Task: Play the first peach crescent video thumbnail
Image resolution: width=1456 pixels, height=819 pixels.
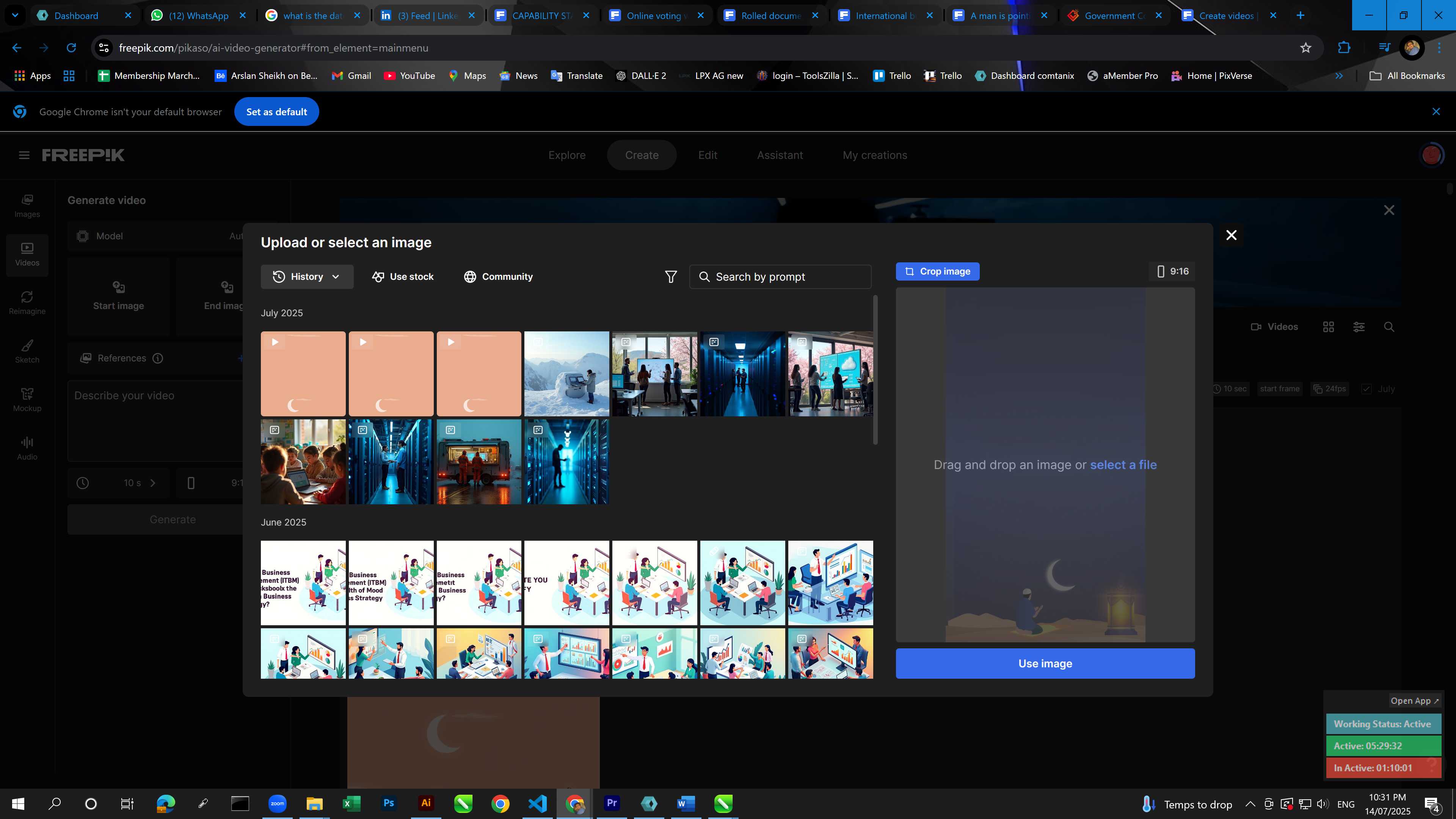Action: 303,373
